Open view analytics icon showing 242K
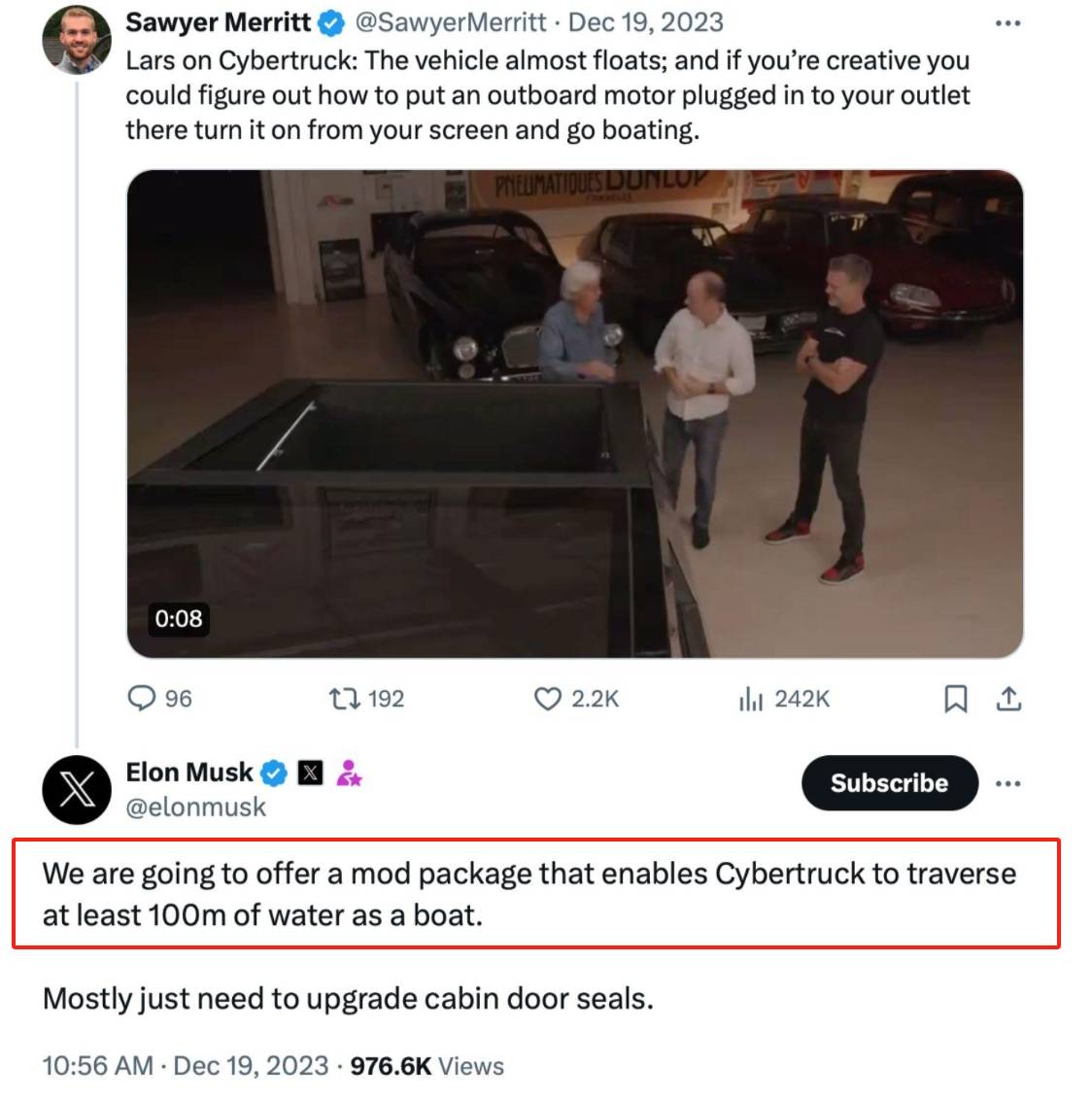This screenshot has height=1099, width=1092. tap(751, 699)
